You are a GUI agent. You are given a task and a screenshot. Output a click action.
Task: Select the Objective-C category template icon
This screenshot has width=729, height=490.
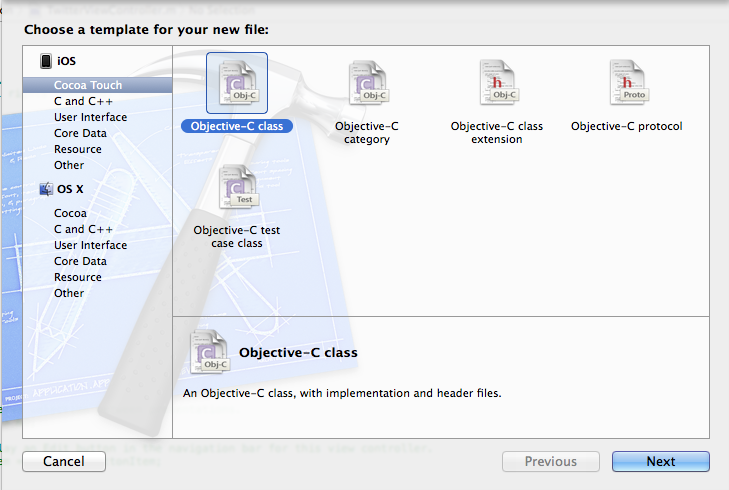(x=367, y=83)
